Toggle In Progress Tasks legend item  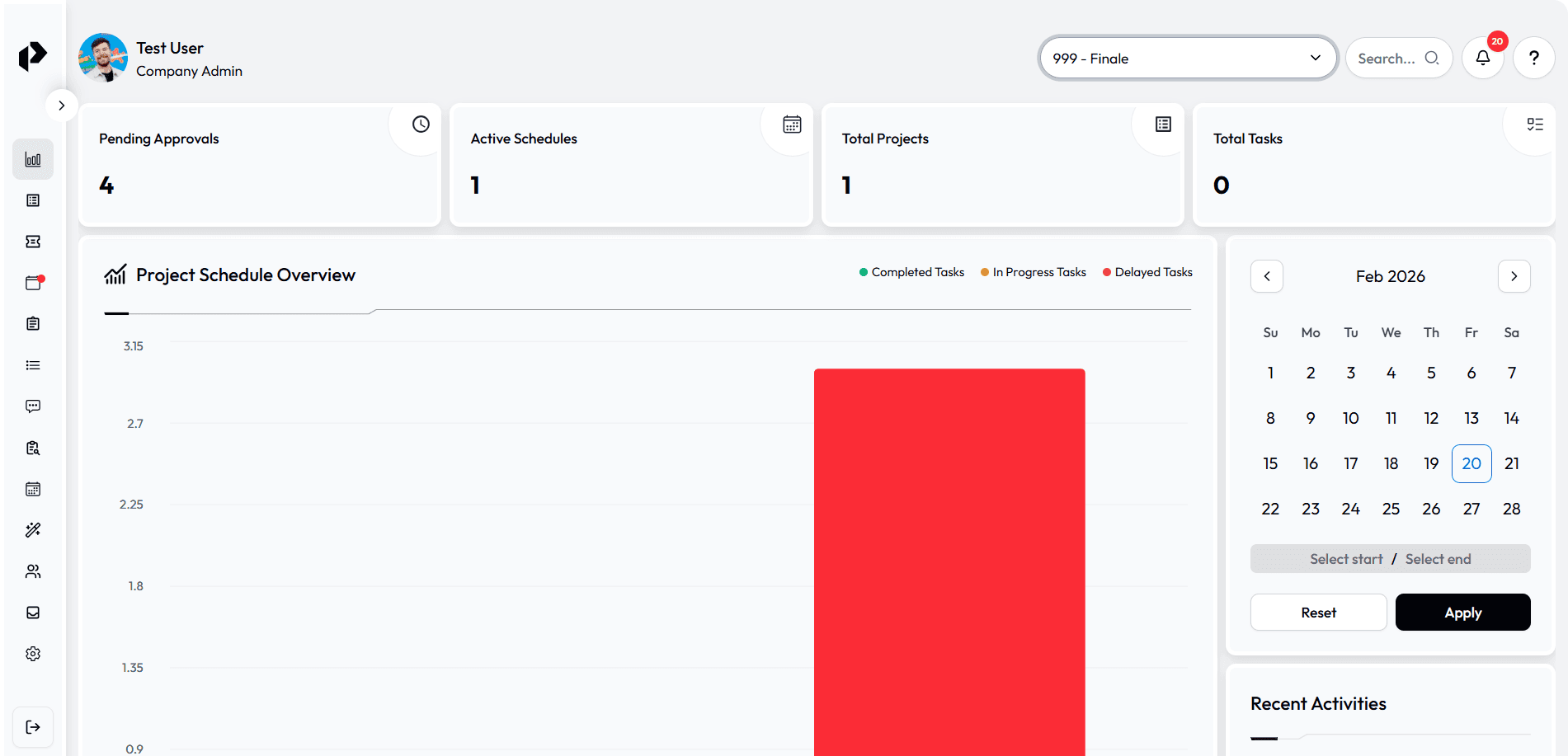tap(1033, 272)
